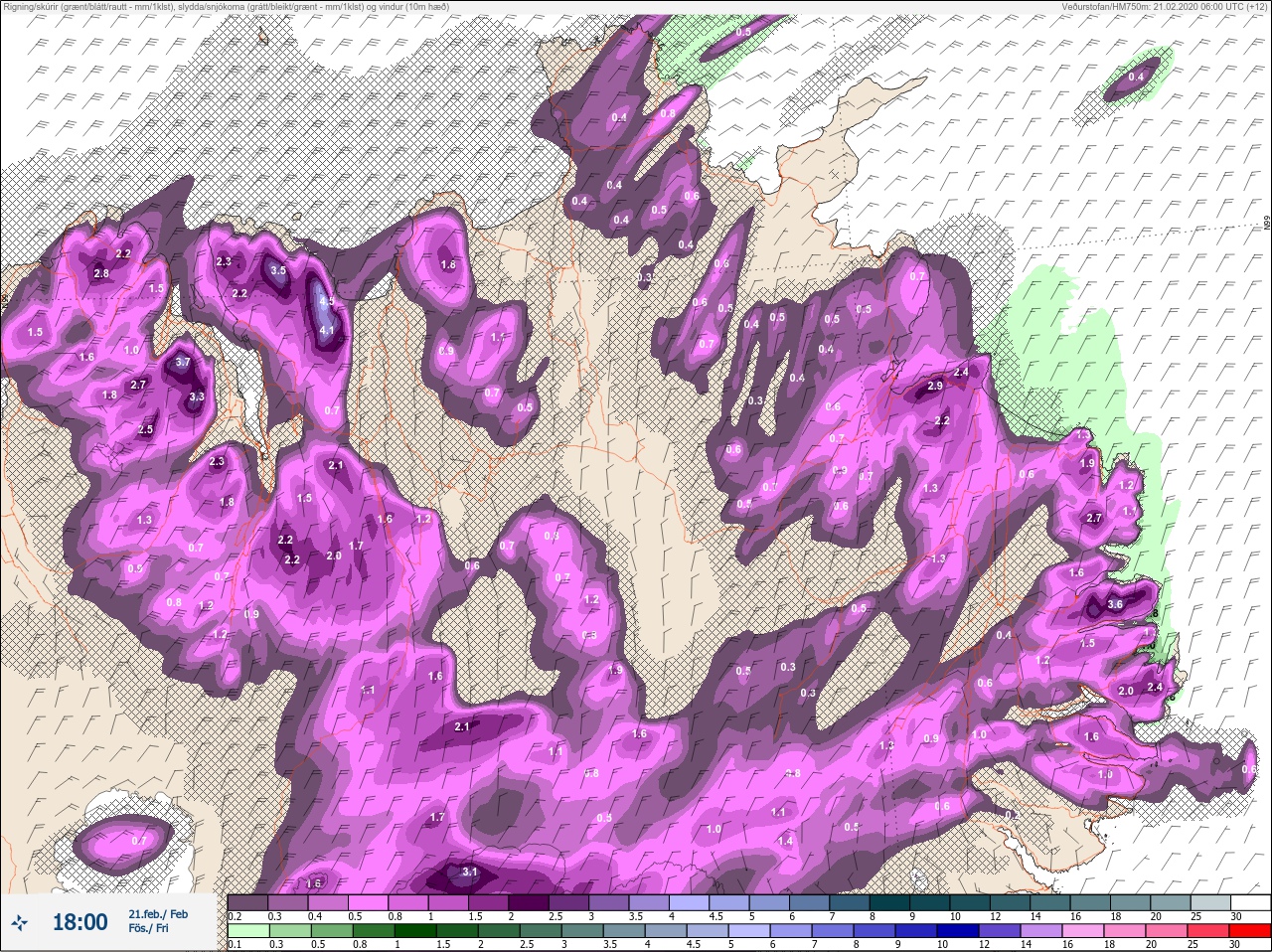The height and width of the screenshot is (952, 1272).
Task: Click the pale green 0.1 swatch, lower legend
Action: pos(247,931)
